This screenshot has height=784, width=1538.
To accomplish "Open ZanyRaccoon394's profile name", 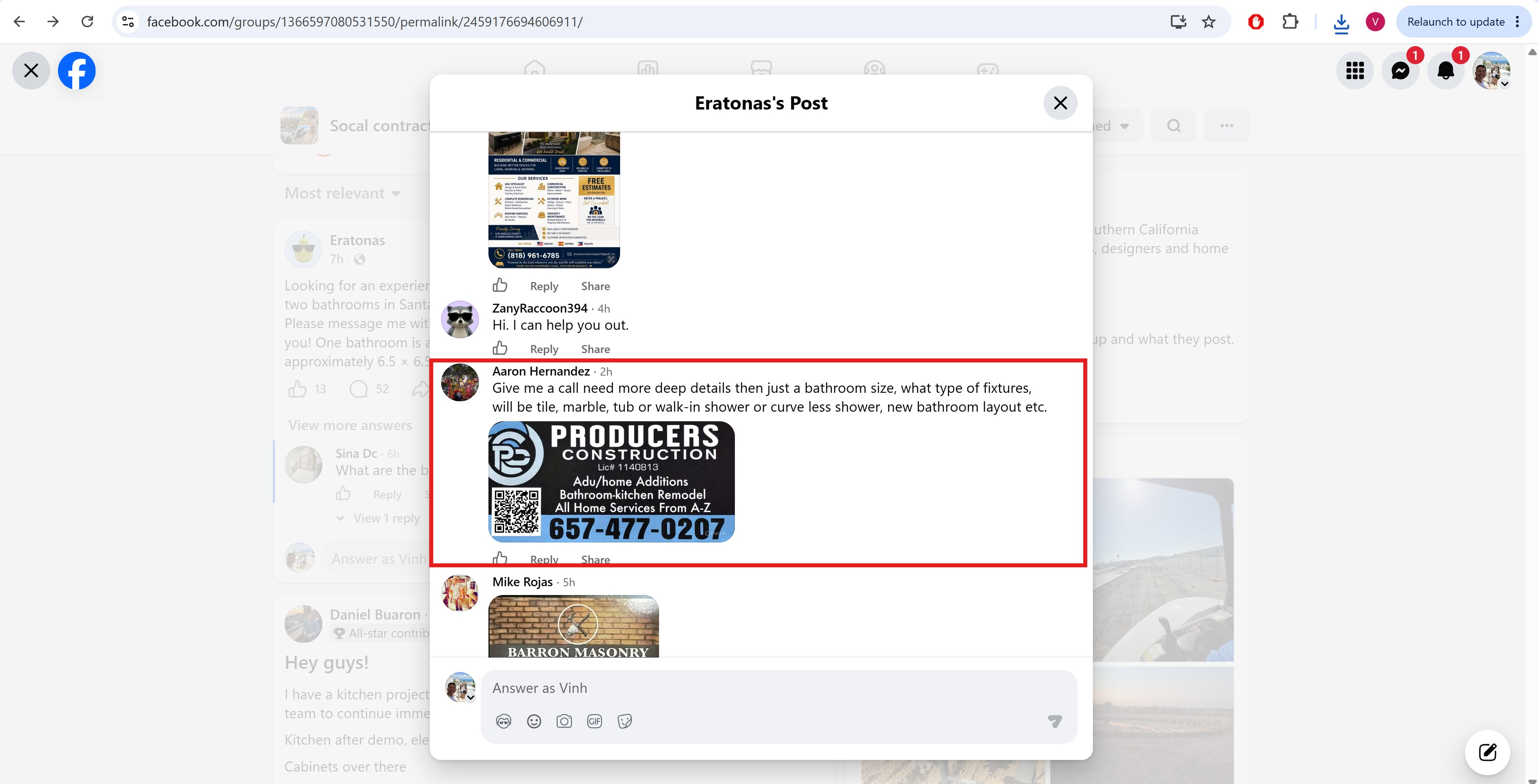I will (540, 308).
